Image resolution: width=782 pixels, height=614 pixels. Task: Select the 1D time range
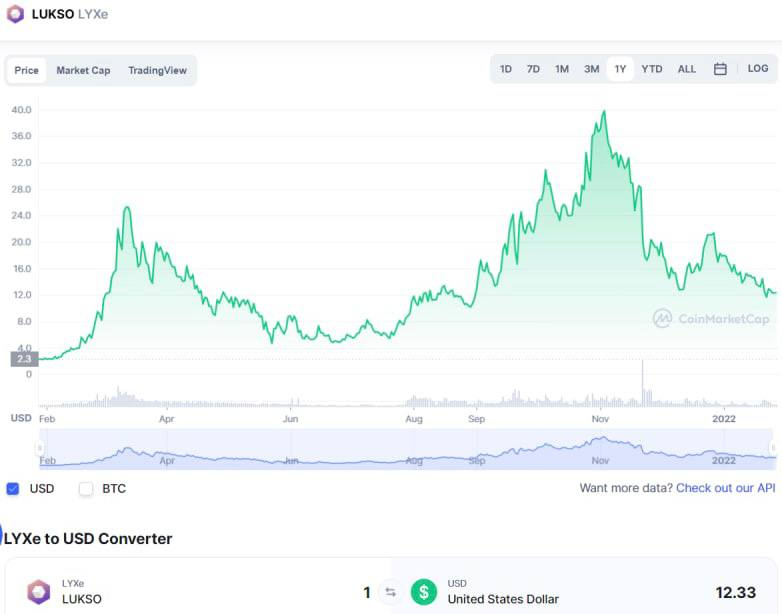(x=506, y=69)
